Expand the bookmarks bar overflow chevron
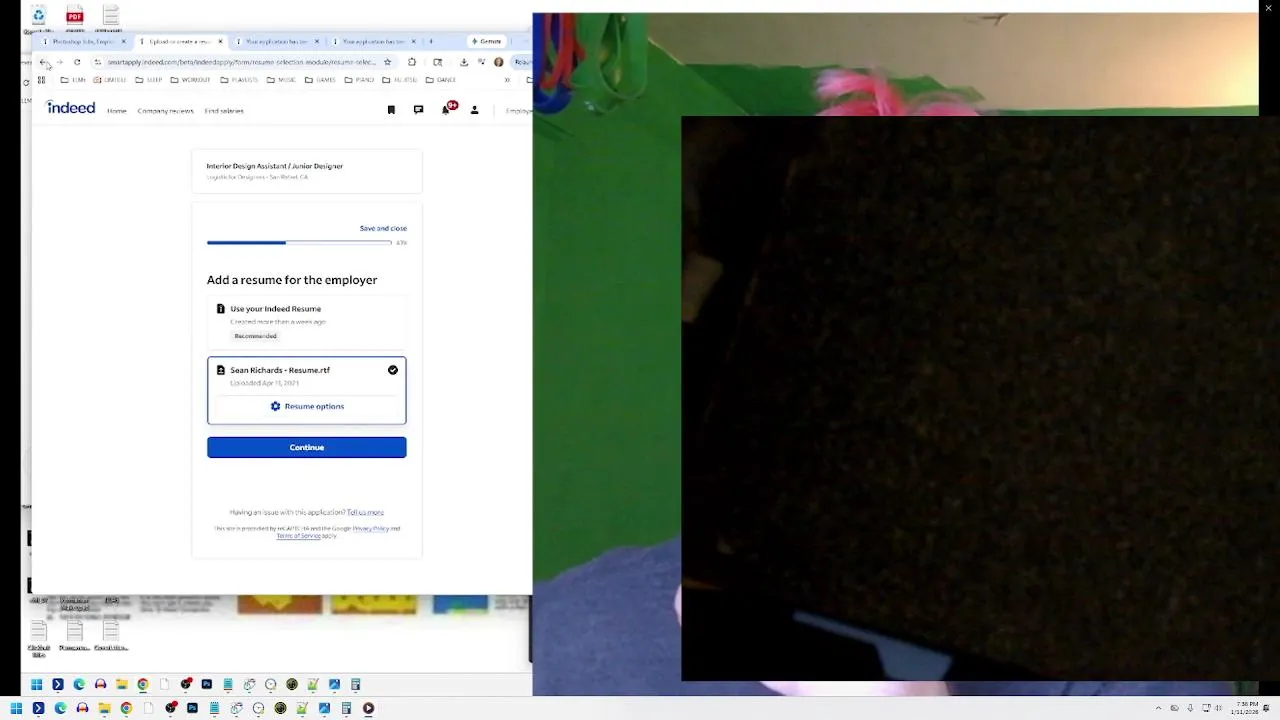This screenshot has width=1280, height=720. (x=507, y=80)
